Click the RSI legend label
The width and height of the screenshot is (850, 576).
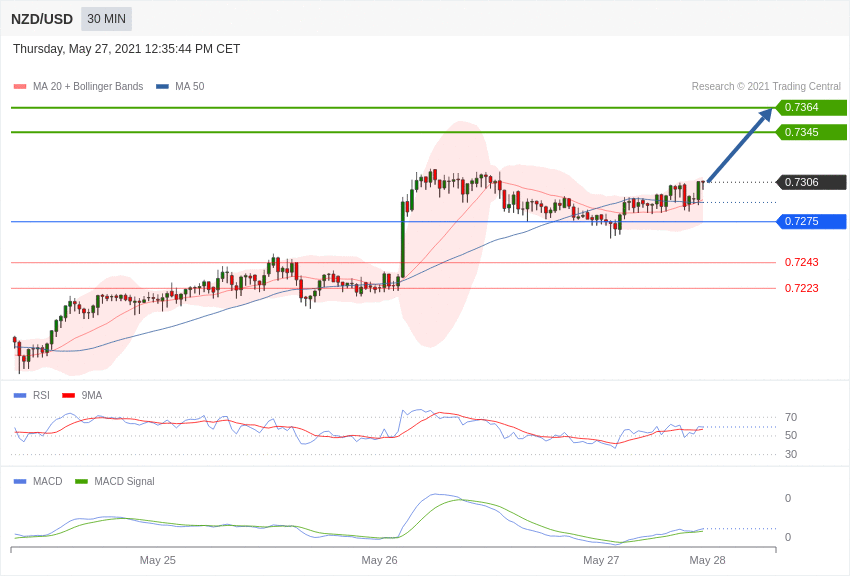click(x=41, y=396)
